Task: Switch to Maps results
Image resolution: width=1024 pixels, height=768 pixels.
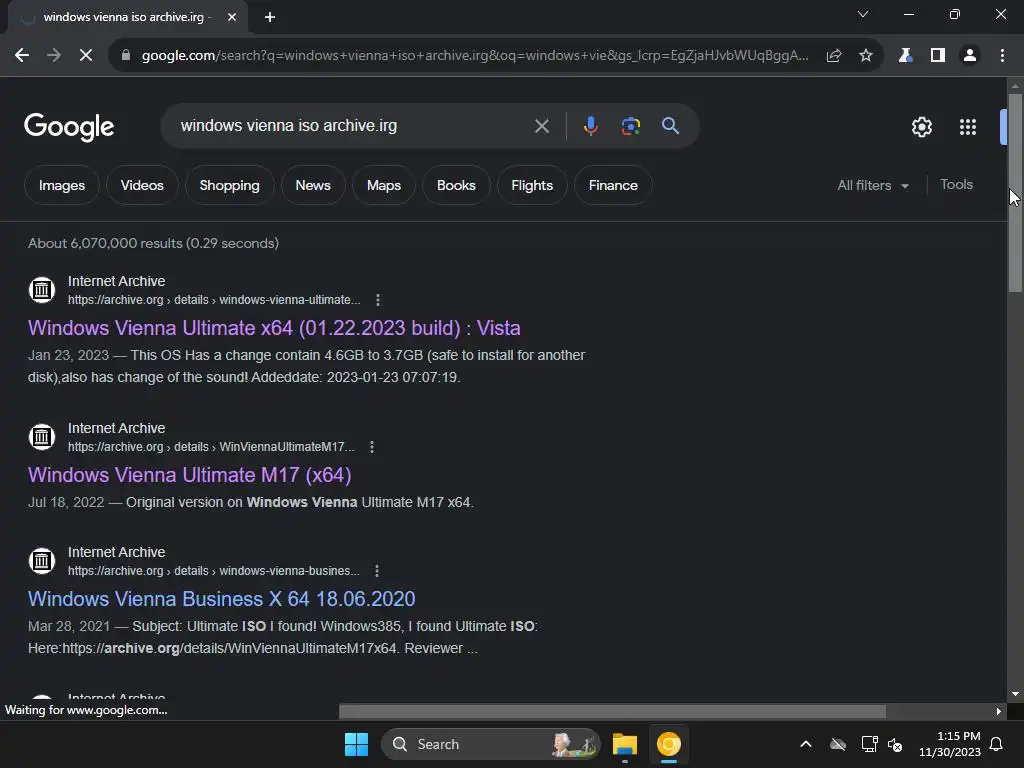Action: tap(384, 185)
